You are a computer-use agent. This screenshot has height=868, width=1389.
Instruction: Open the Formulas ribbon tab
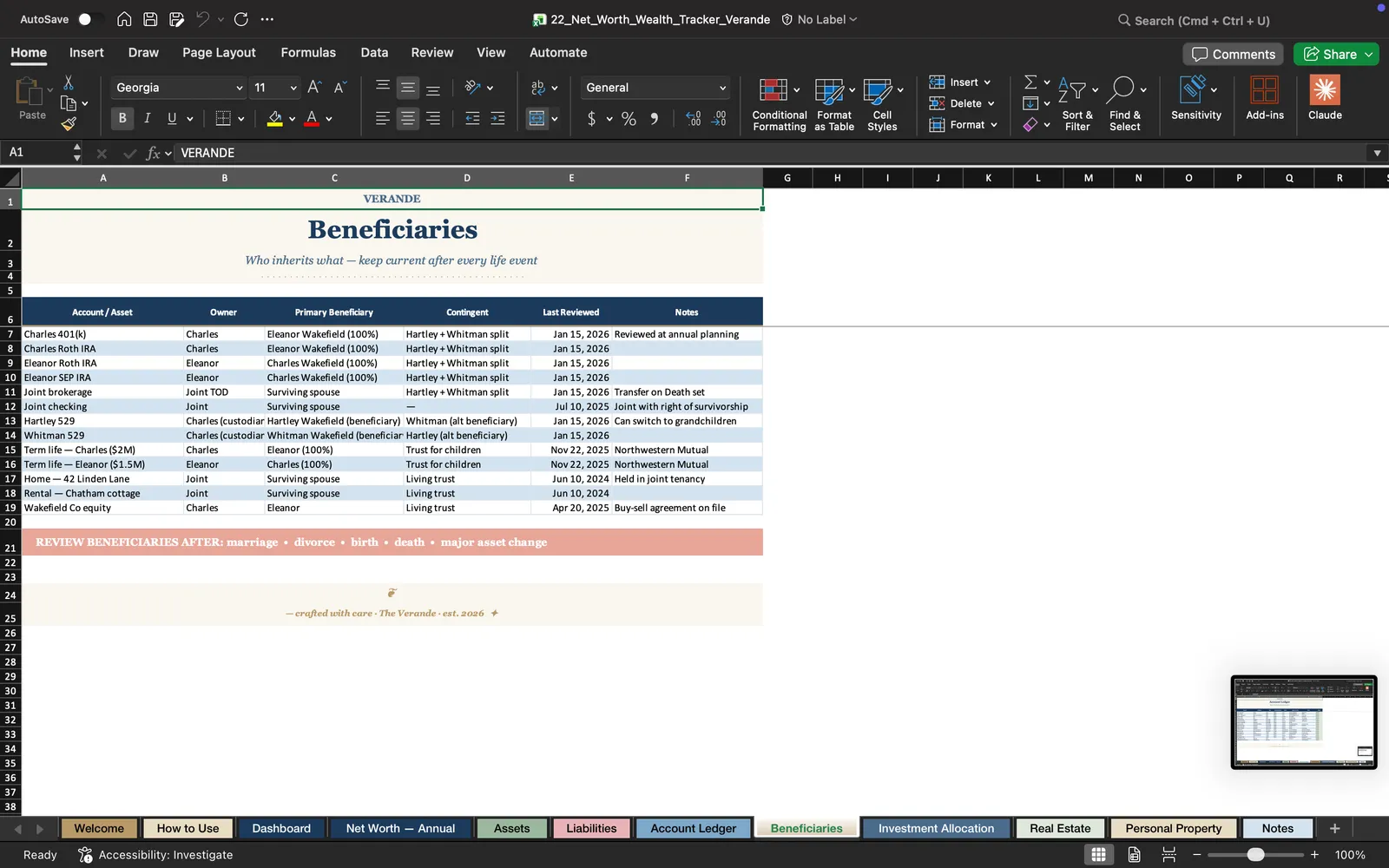click(x=308, y=52)
